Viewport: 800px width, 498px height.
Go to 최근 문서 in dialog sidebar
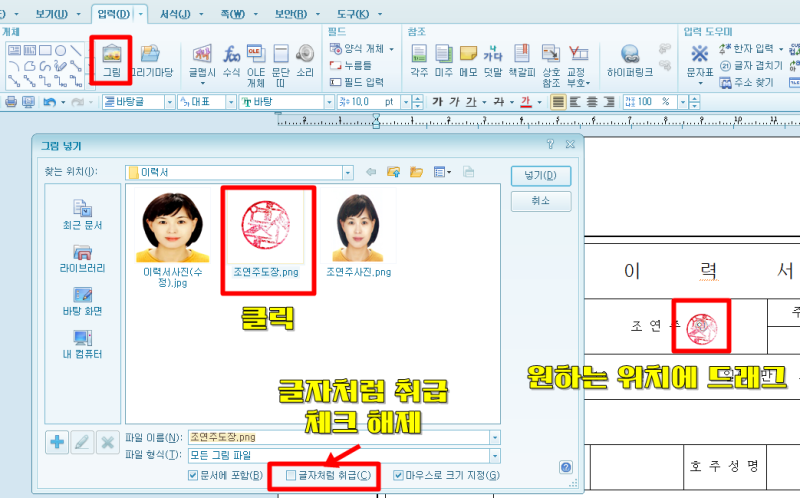[82, 214]
